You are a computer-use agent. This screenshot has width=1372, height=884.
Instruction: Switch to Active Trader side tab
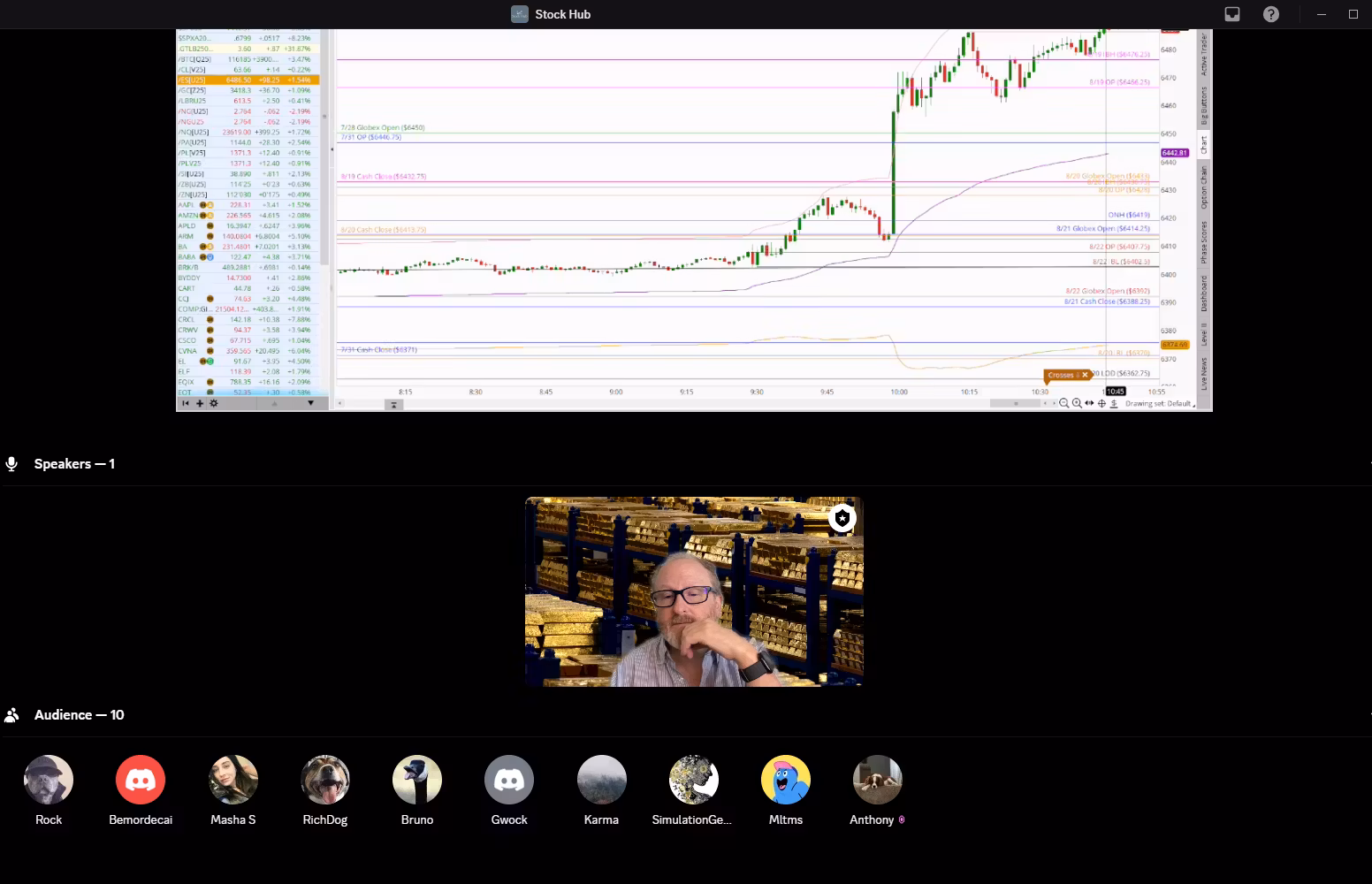coord(1203,54)
